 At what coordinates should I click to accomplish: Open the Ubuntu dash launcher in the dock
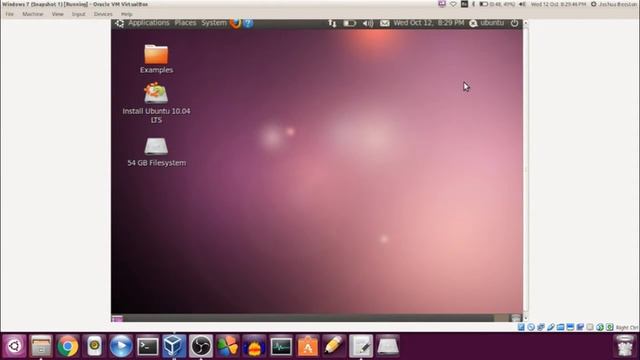pyautogui.click(x=14, y=346)
